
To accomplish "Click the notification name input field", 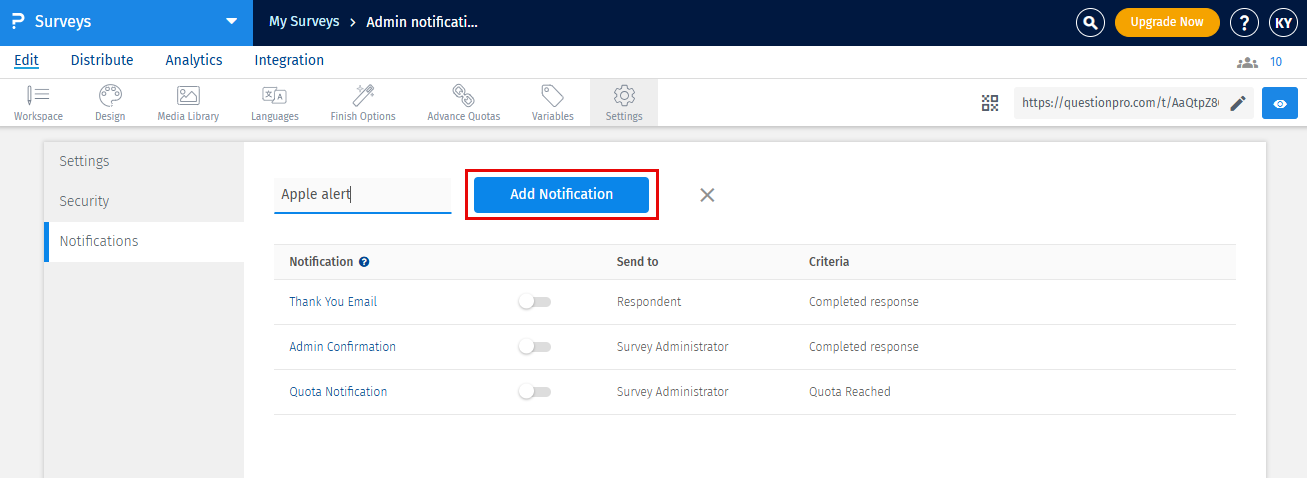I will tap(362, 195).
